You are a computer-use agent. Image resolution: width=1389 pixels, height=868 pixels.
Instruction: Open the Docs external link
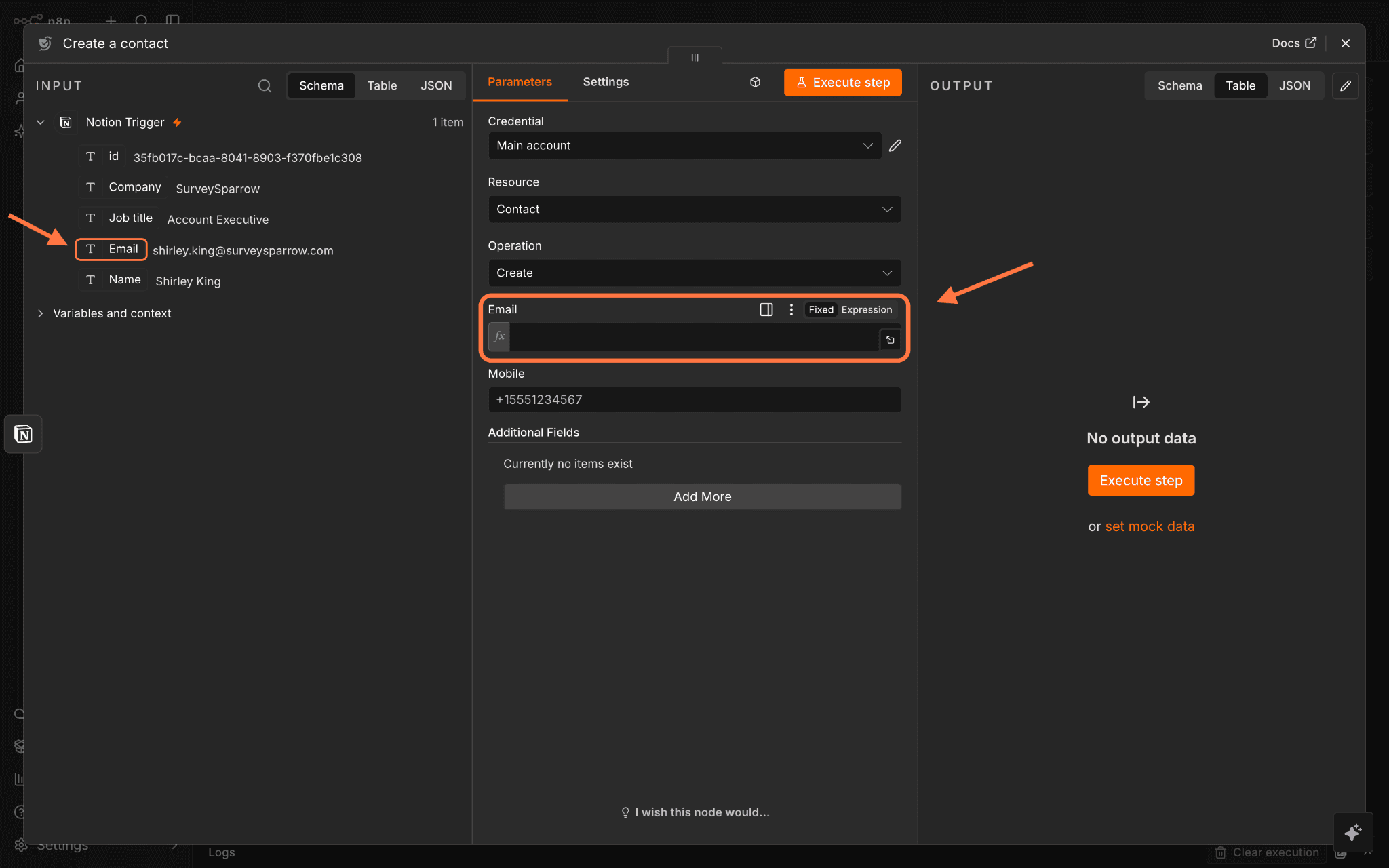(x=1294, y=43)
